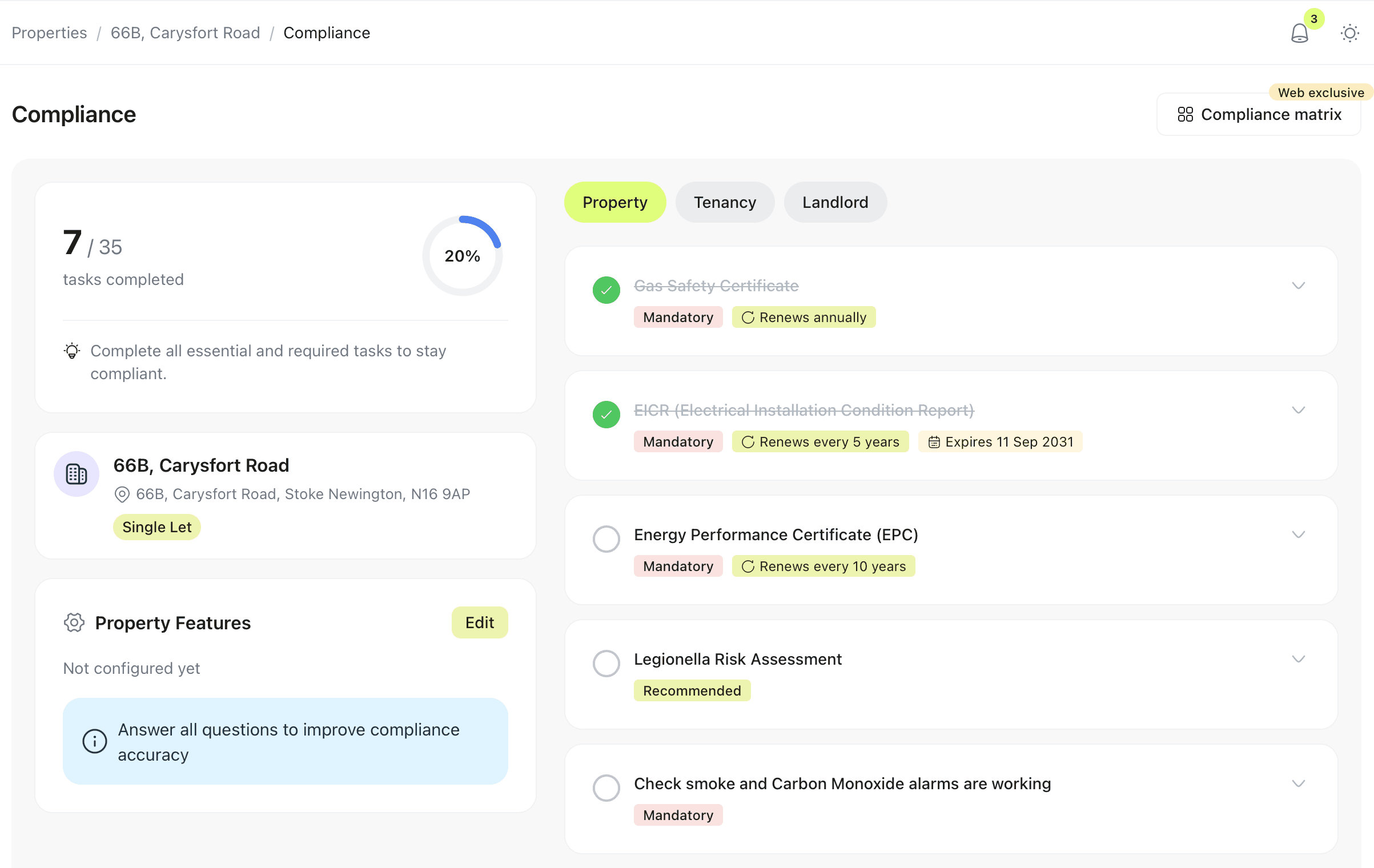1374x868 pixels.
Task: Click the renew icon in Renews every 10 years
Action: pyautogui.click(x=748, y=566)
